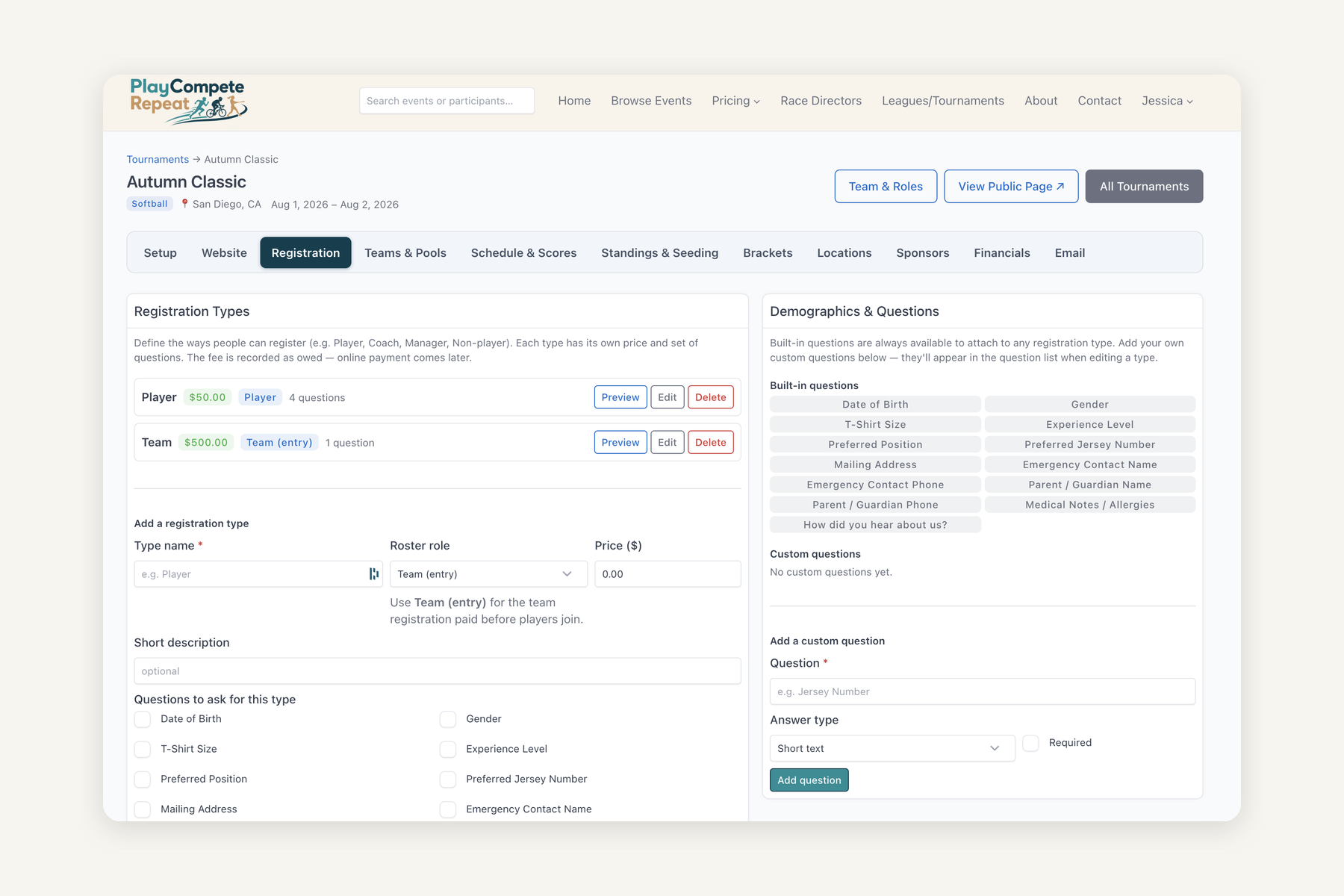Click the $500.00 price badge

tap(206, 443)
